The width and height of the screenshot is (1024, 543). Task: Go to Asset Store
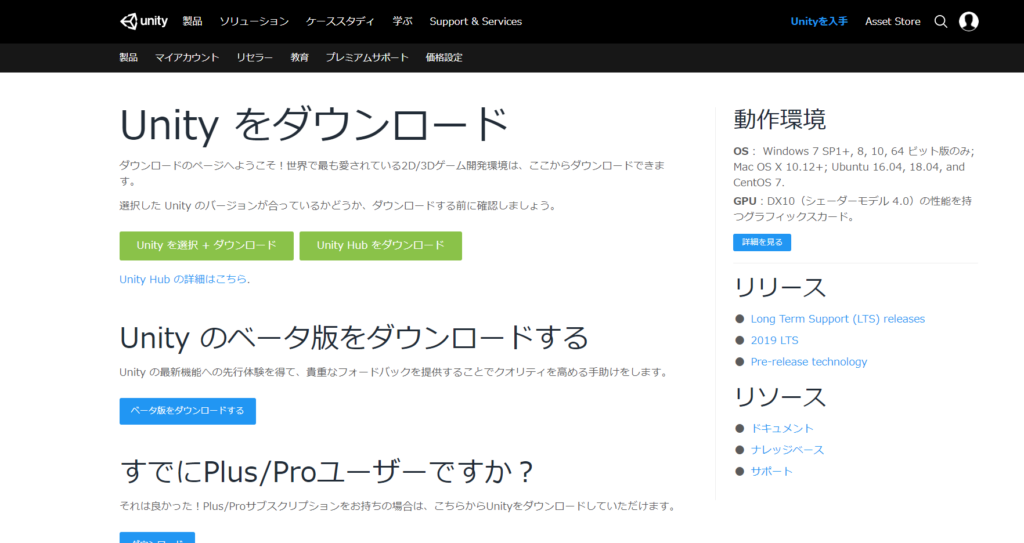[x=893, y=22]
